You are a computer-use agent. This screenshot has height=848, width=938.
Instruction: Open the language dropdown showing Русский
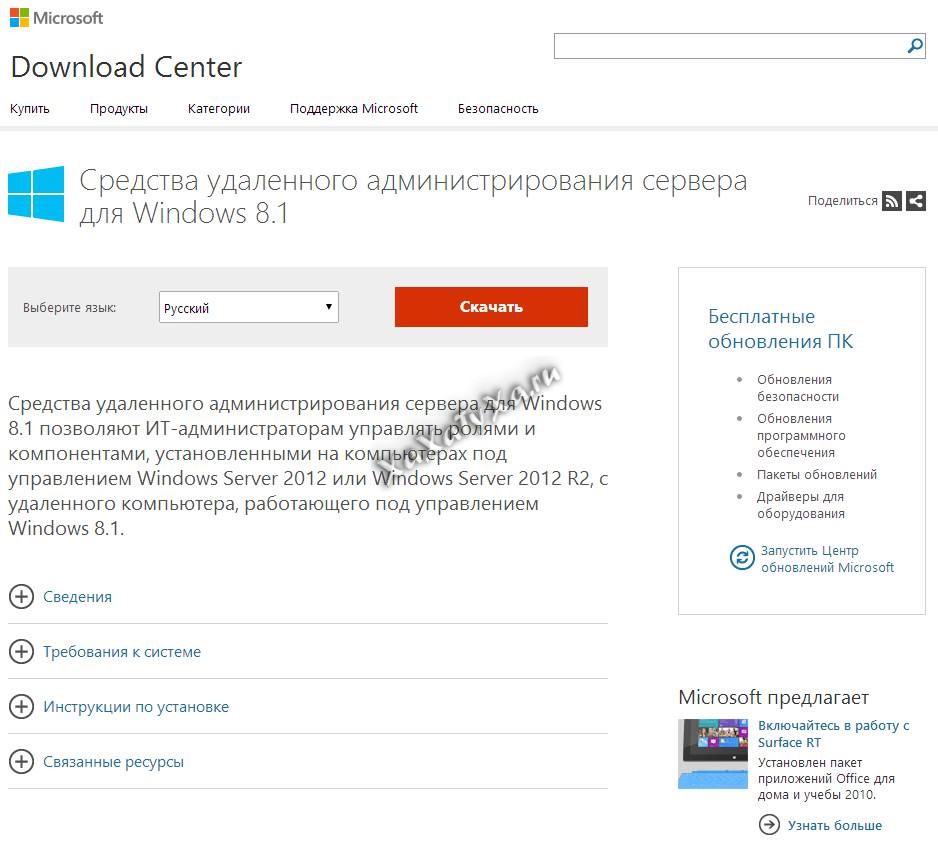tap(249, 307)
